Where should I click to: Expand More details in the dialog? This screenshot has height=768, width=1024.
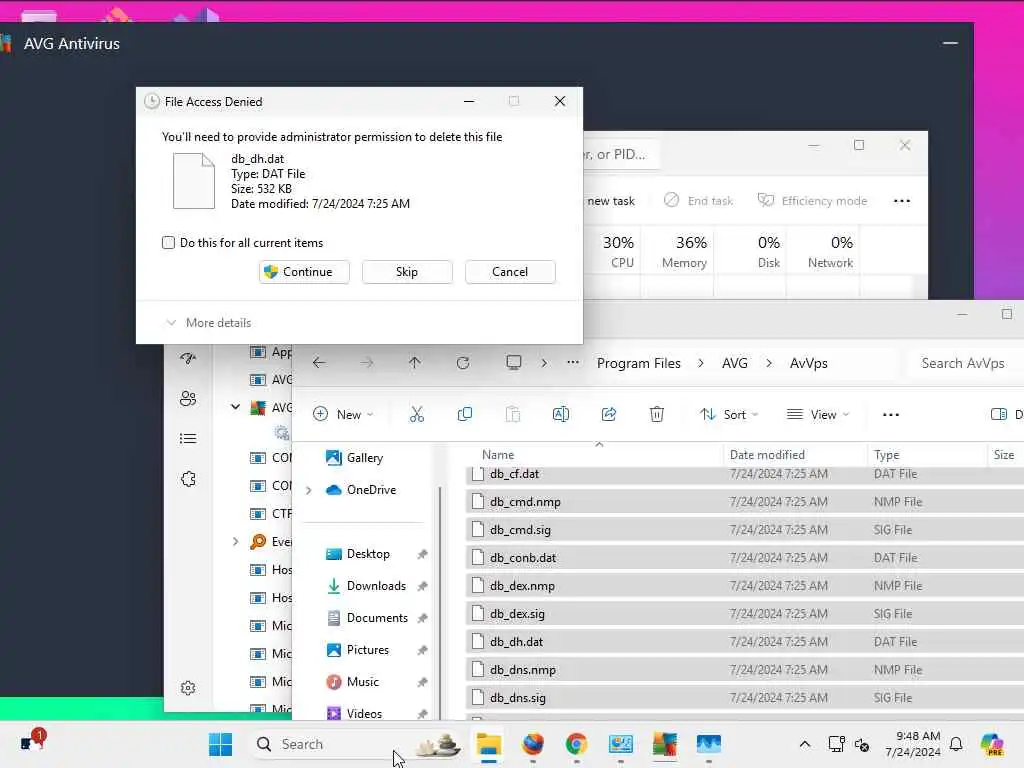pyautogui.click(x=208, y=323)
